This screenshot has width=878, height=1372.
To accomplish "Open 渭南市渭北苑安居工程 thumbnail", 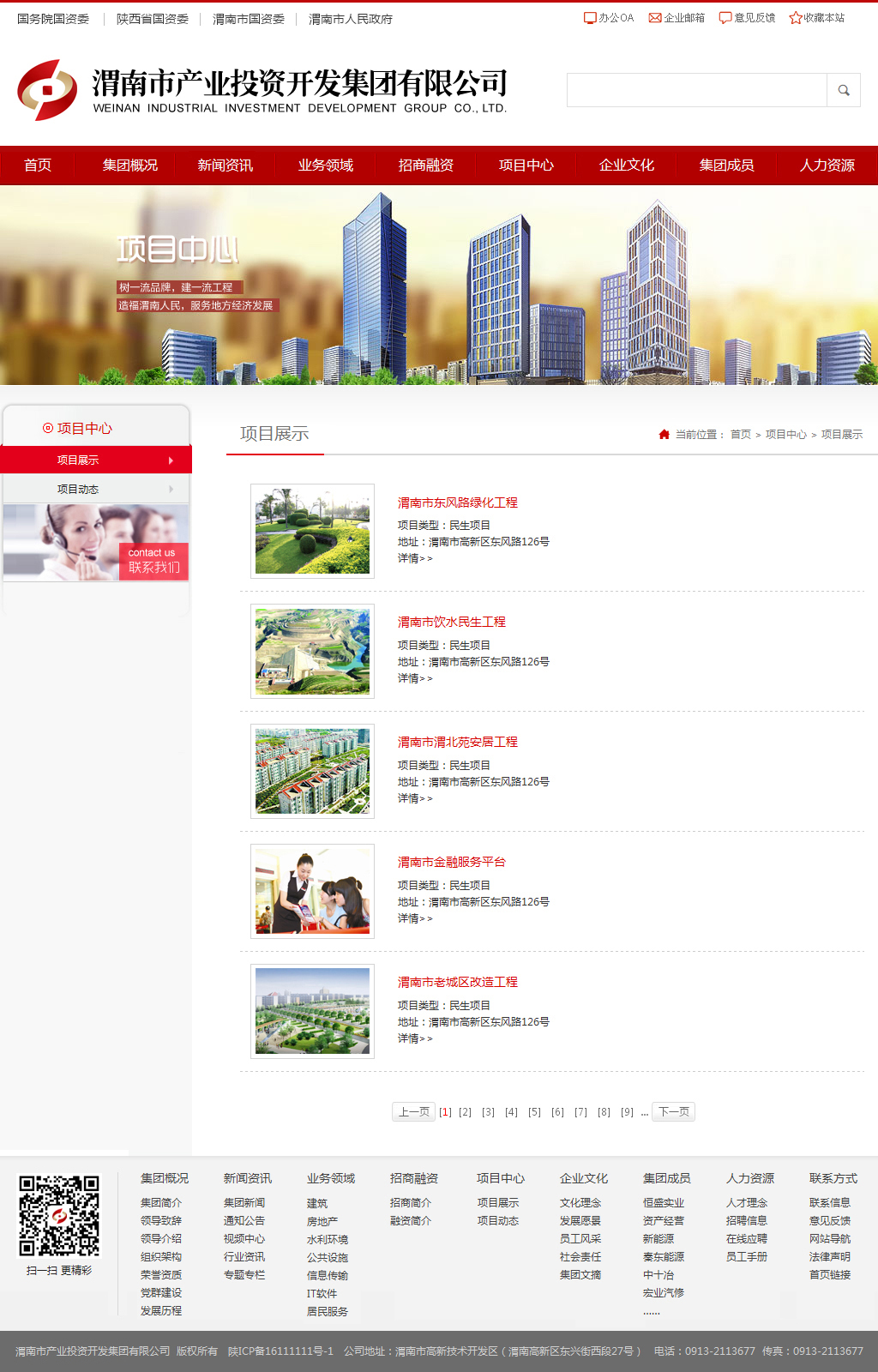I will tap(312, 771).
